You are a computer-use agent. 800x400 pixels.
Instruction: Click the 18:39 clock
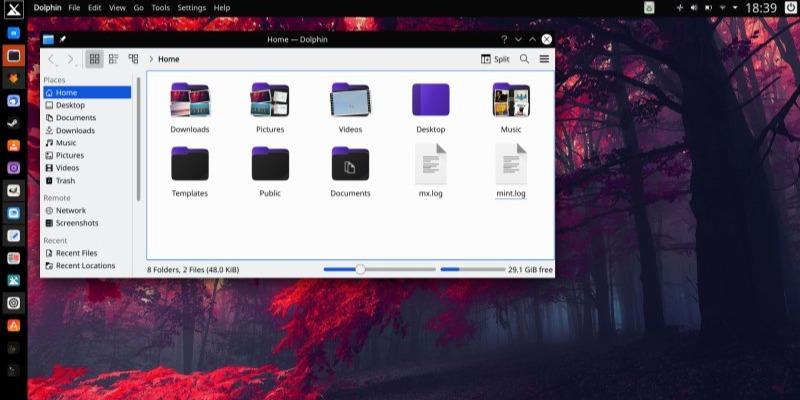click(x=761, y=8)
